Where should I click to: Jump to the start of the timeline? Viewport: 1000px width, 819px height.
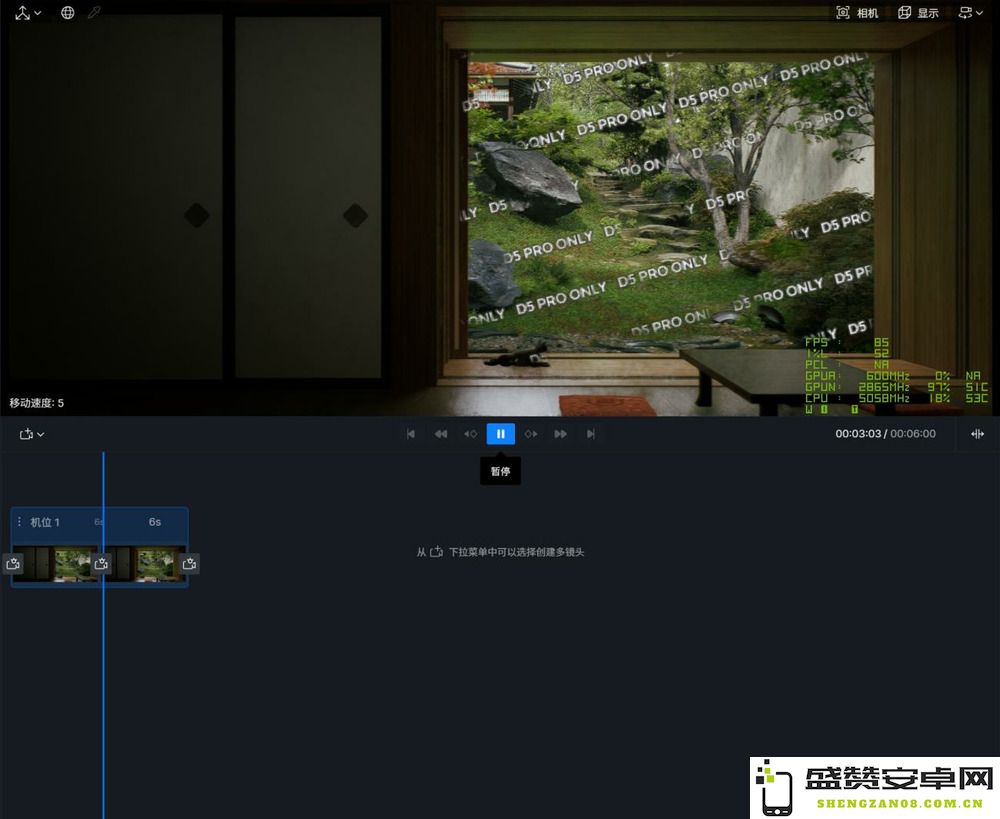click(411, 434)
